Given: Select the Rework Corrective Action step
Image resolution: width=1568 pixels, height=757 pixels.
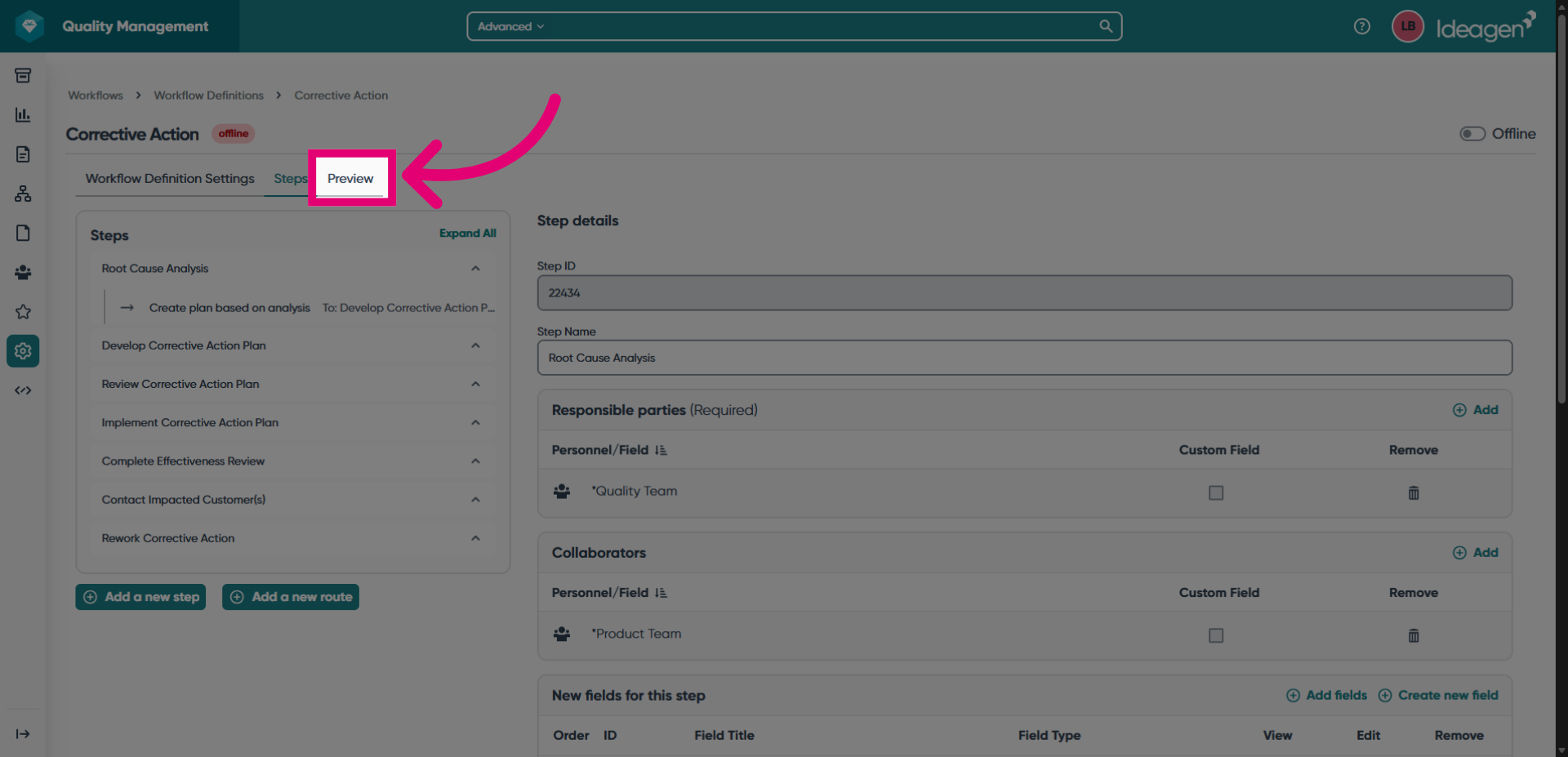Looking at the screenshot, I should point(168,538).
